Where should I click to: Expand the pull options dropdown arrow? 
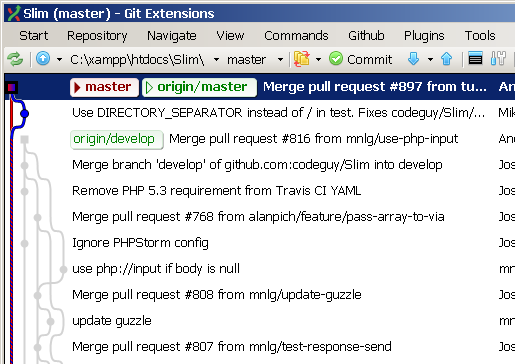(430, 60)
